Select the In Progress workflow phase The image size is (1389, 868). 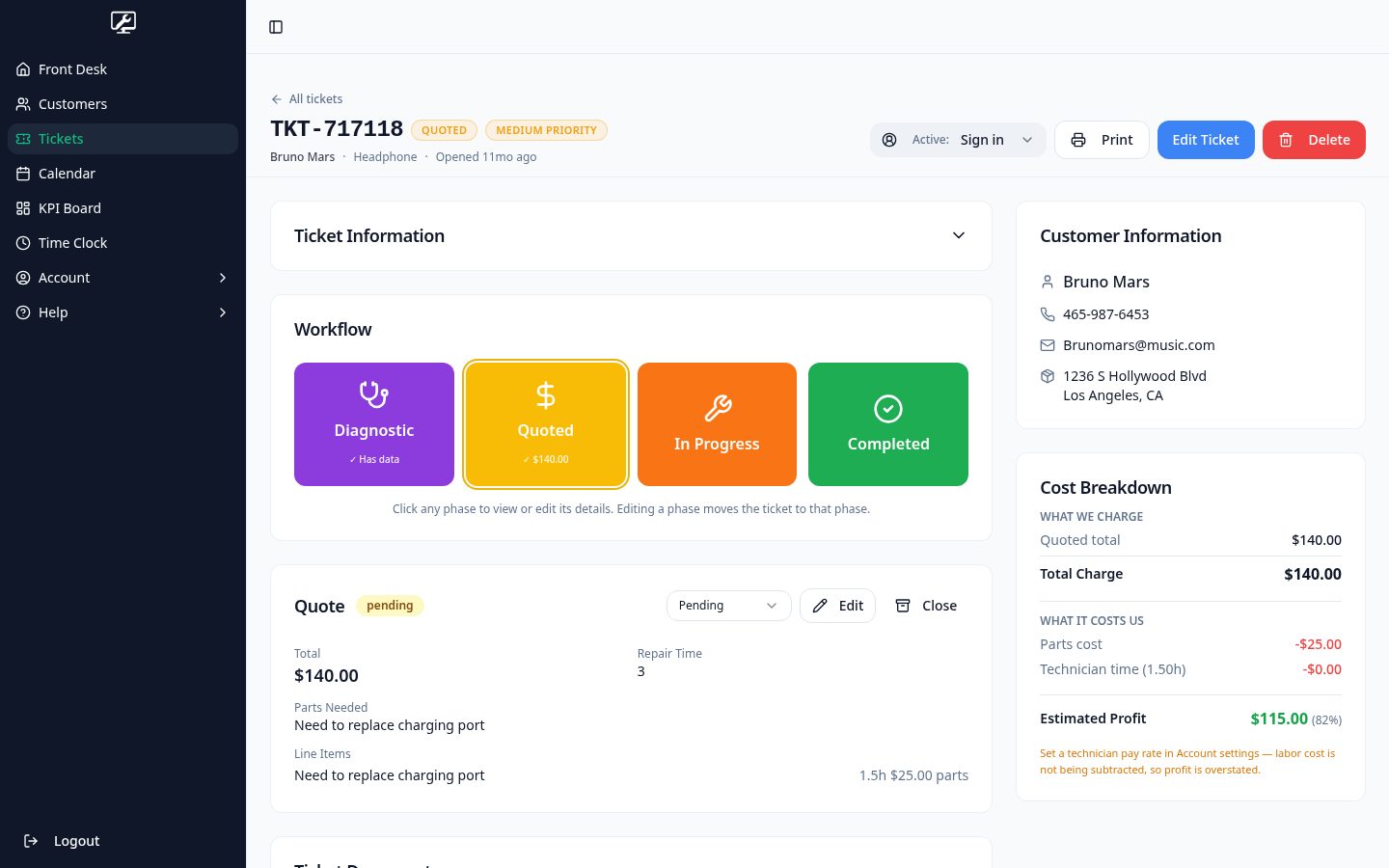(717, 424)
